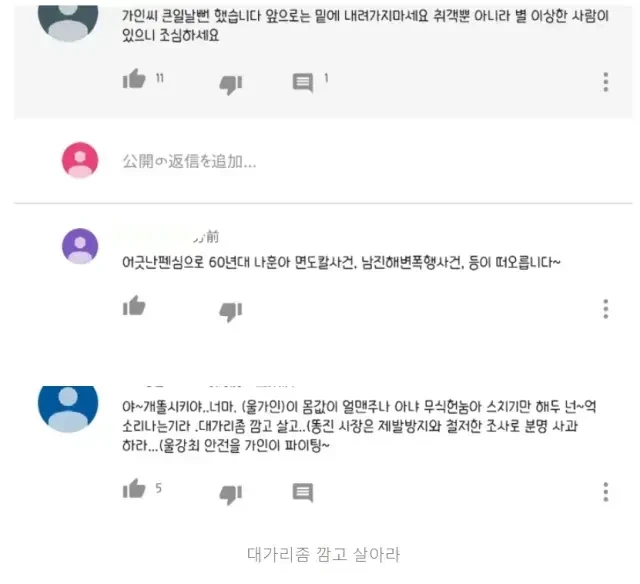Click the purple commenter avatar
This screenshot has width=640, height=584.
[x=80, y=246]
